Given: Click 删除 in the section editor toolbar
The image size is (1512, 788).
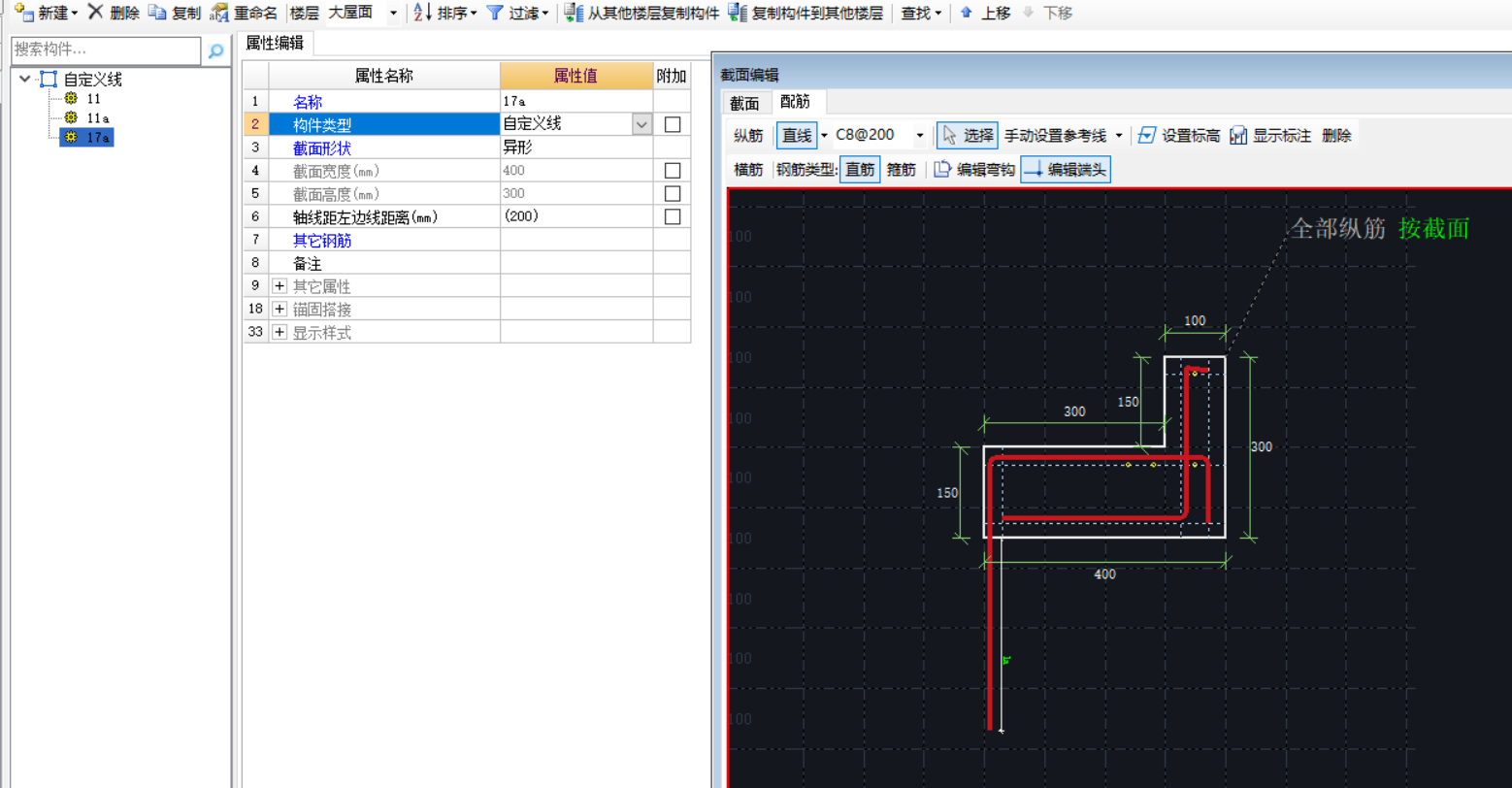Looking at the screenshot, I should click(x=1336, y=135).
